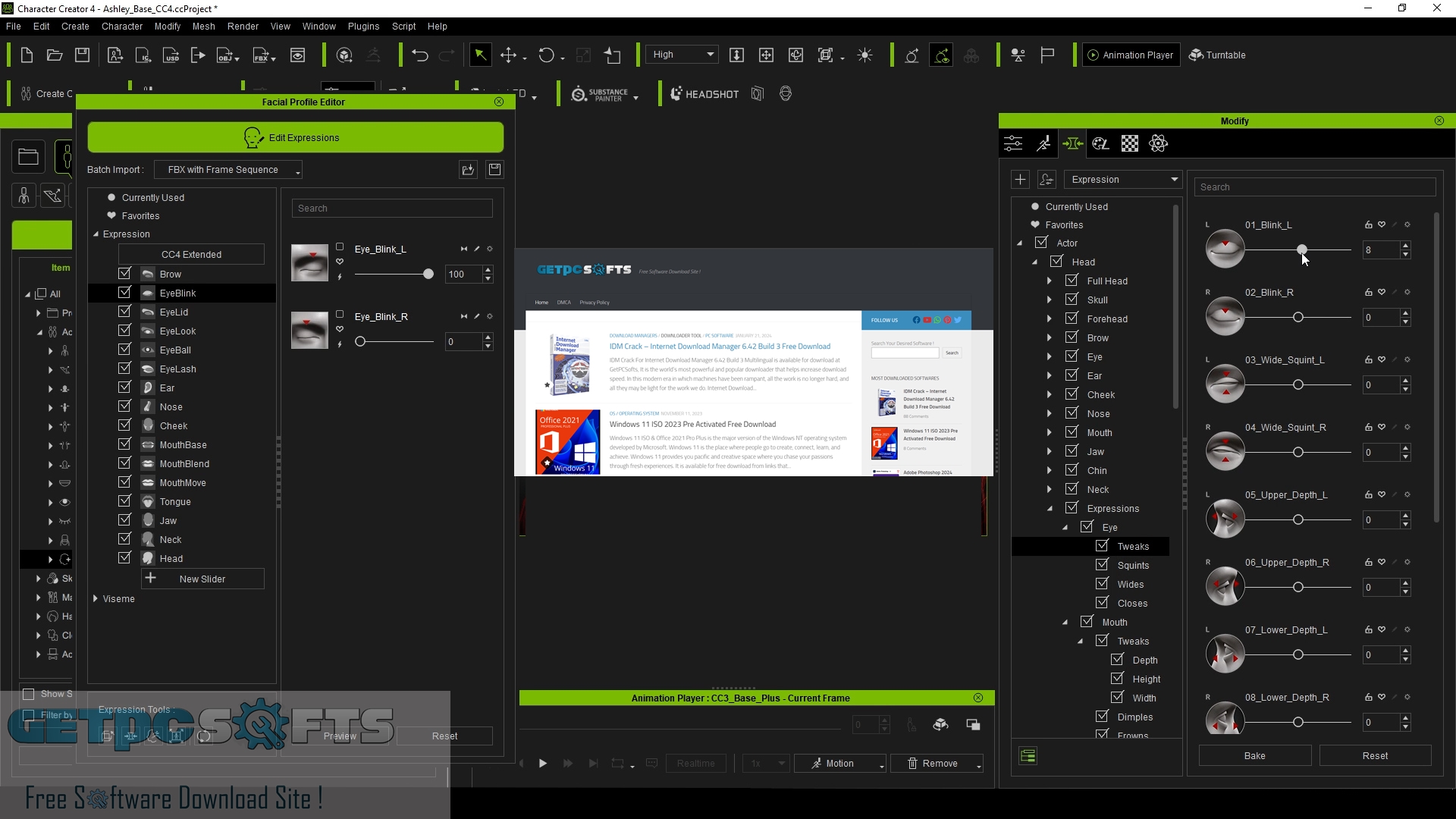Click the Export USD toolbar icon
The height and width of the screenshot is (819, 1456).
171,55
